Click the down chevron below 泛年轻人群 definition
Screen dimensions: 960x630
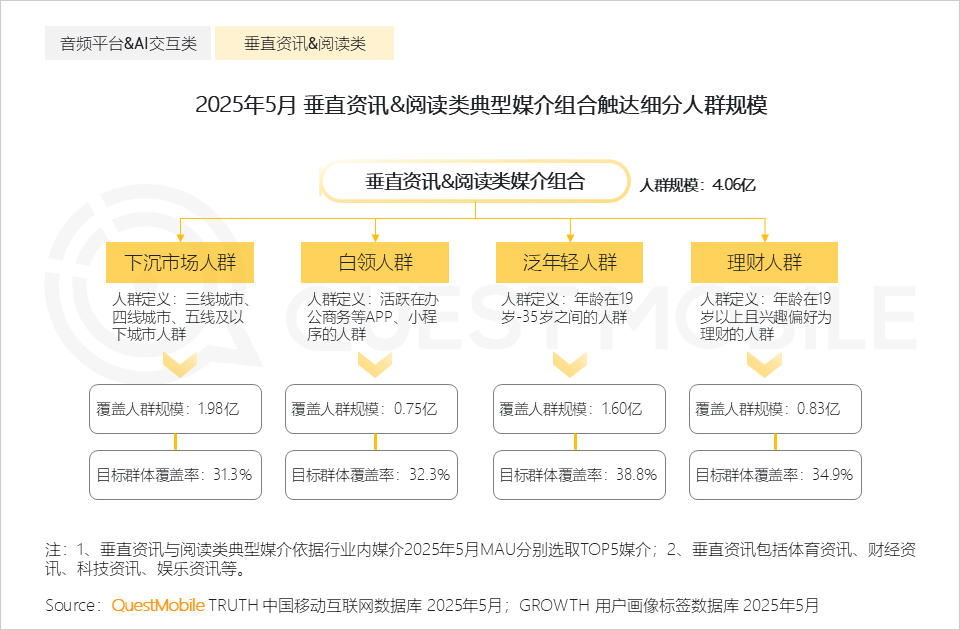click(x=570, y=365)
